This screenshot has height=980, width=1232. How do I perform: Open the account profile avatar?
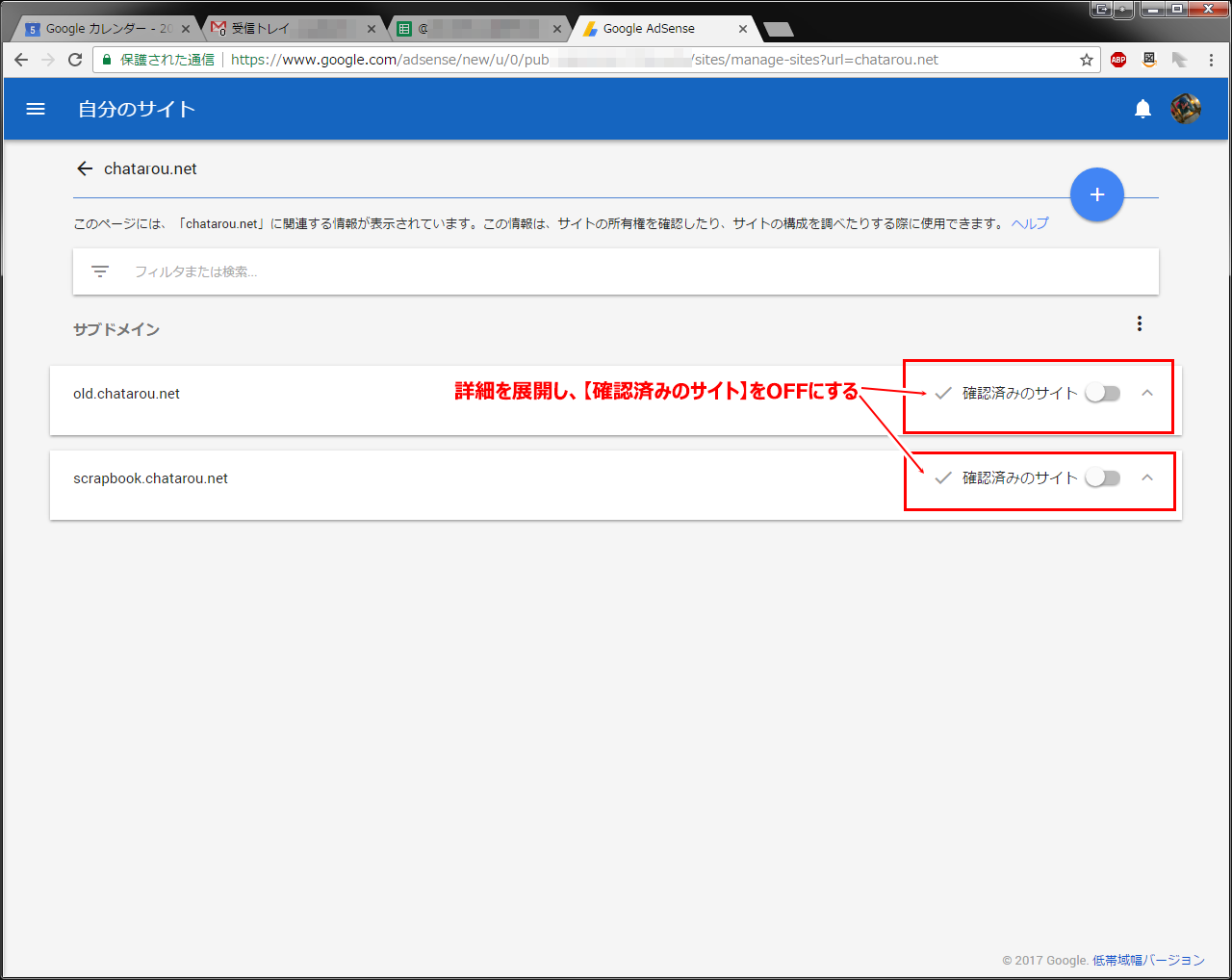coord(1186,109)
